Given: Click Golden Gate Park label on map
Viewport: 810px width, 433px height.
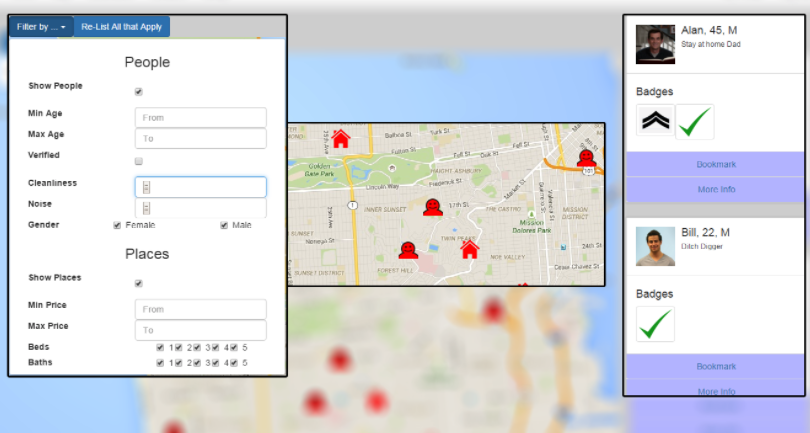Looking at the screenshot, I should tap(321, 170).
